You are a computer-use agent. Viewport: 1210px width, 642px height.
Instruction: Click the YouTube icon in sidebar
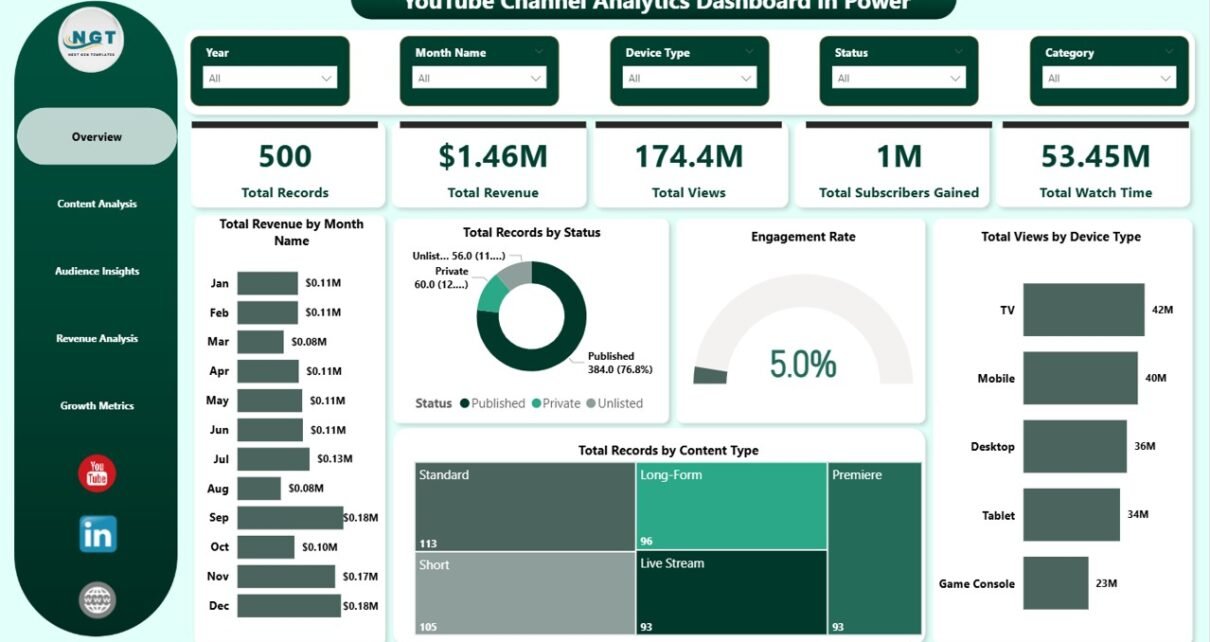(x=97, y=473)
